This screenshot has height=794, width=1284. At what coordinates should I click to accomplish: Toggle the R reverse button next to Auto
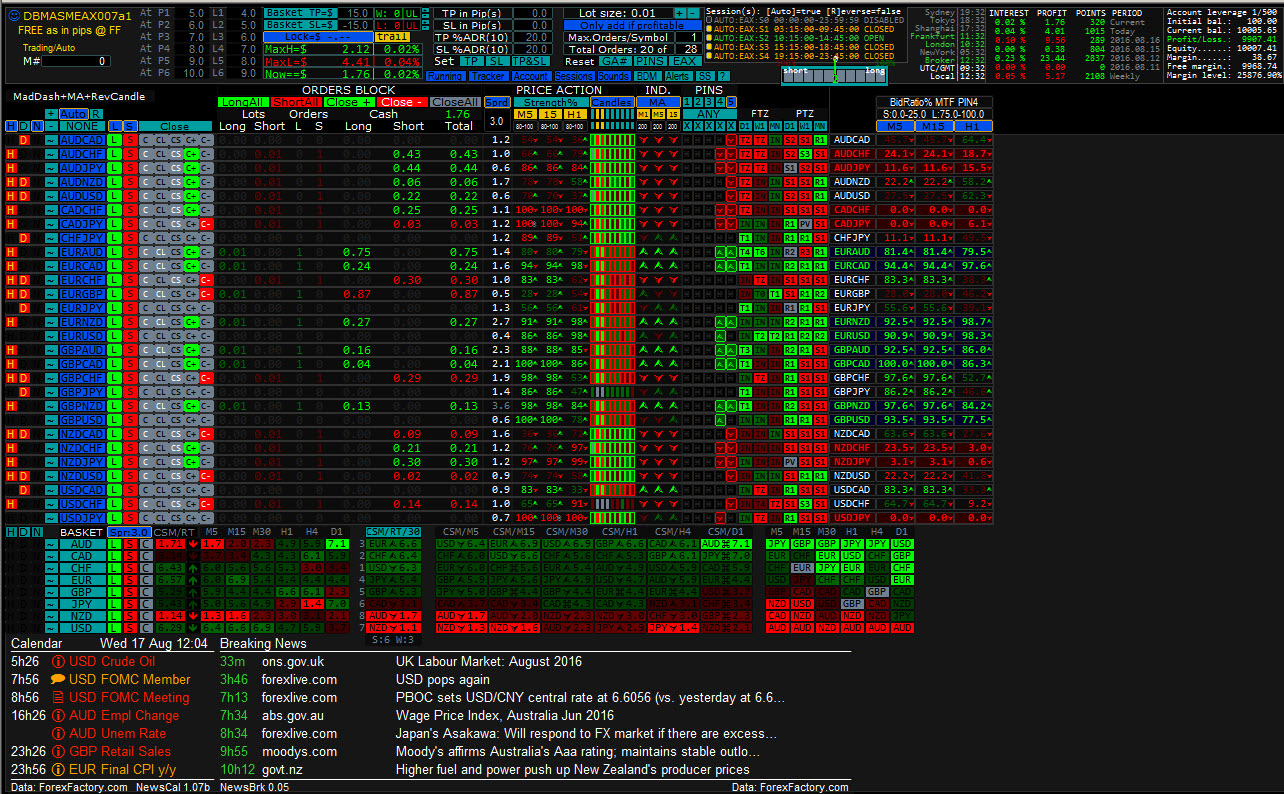[97, 114]
